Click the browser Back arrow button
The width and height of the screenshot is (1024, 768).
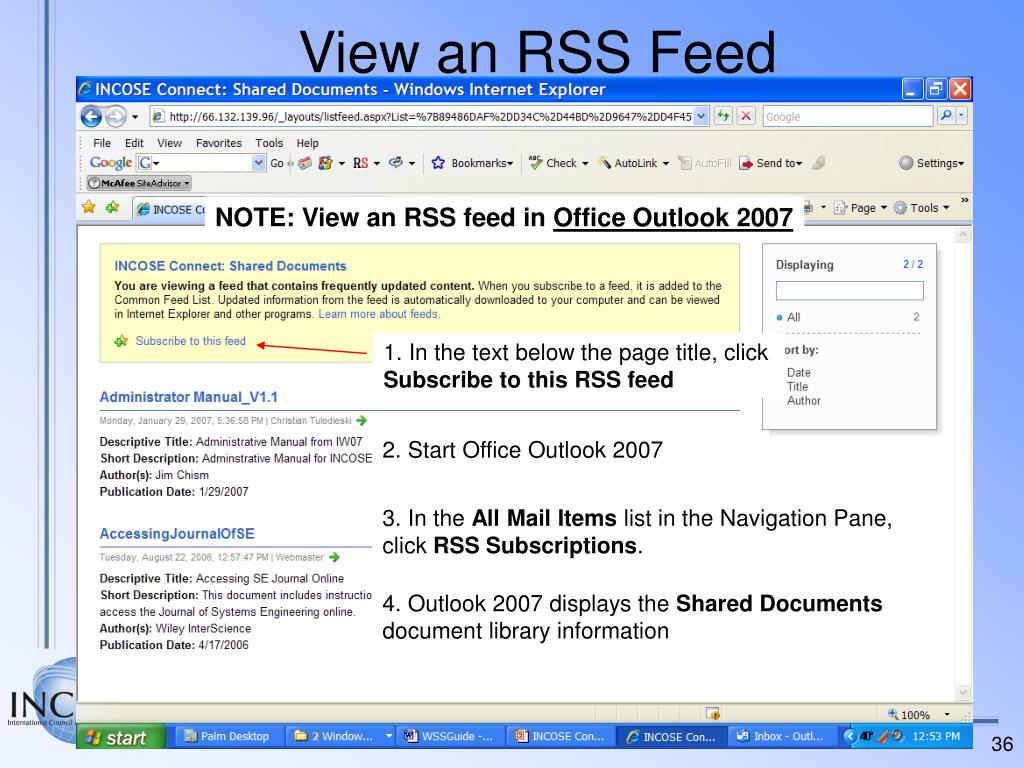(91, 117)
